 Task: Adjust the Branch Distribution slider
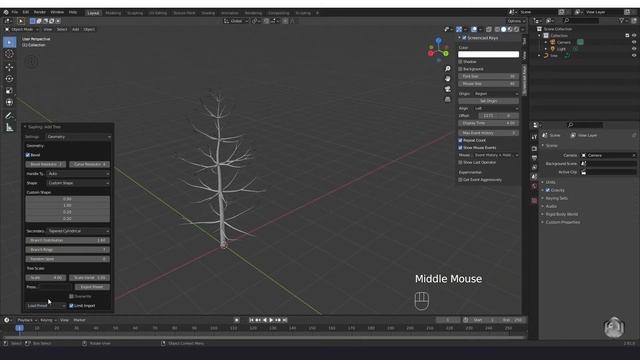point(68,240)
